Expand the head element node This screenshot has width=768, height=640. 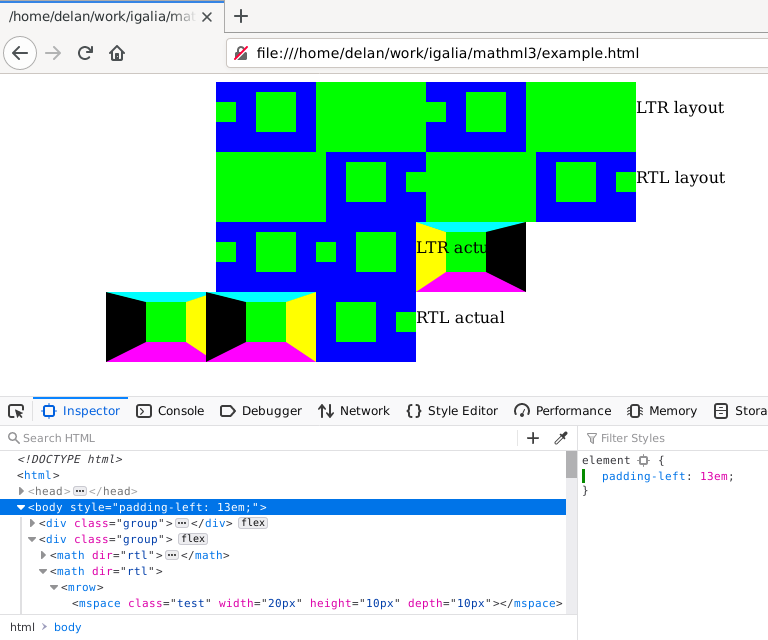pyautogui.click(x=21, y=491)
